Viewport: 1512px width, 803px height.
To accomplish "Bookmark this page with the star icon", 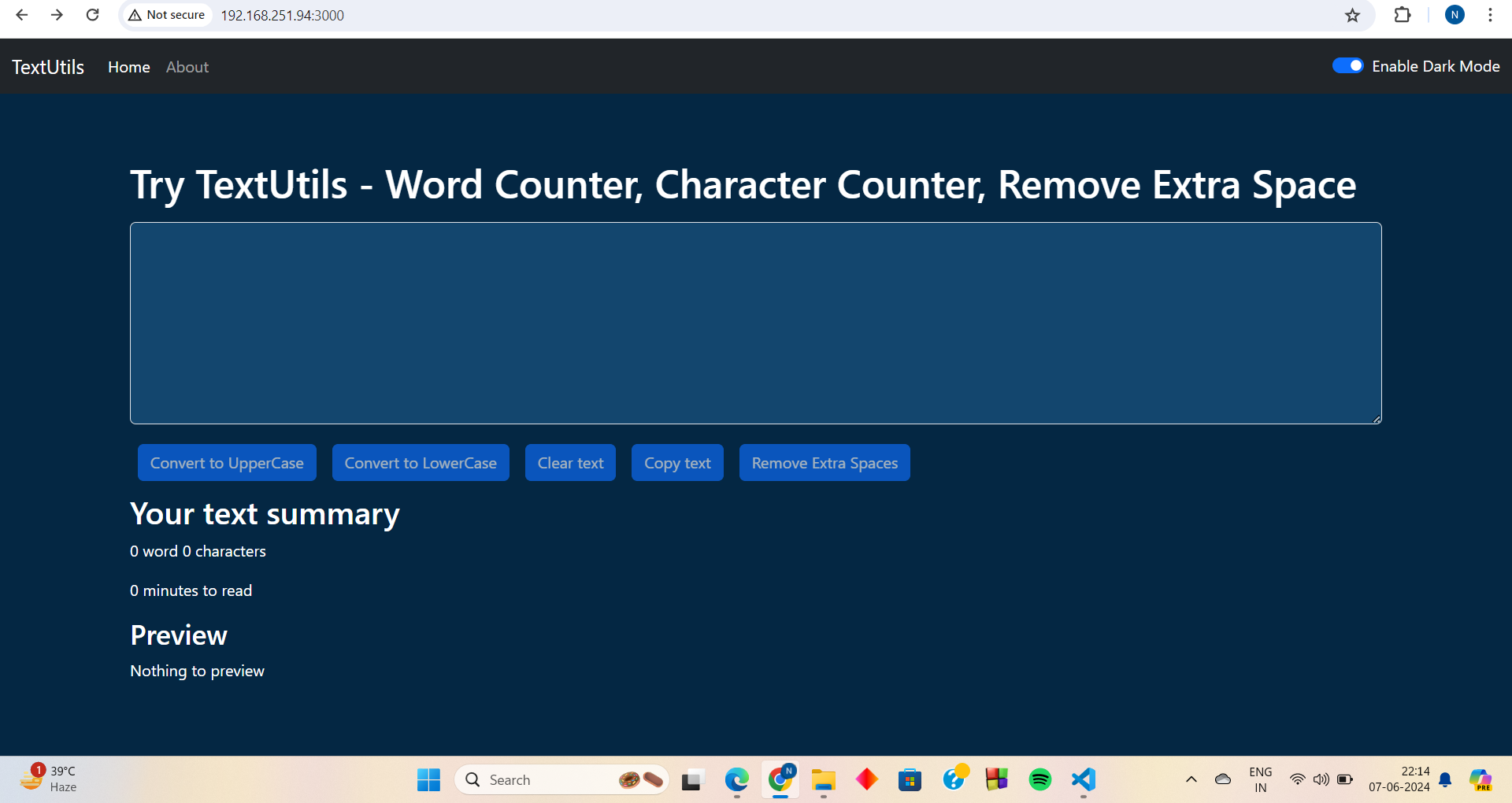I will (x=1352, y=15).
